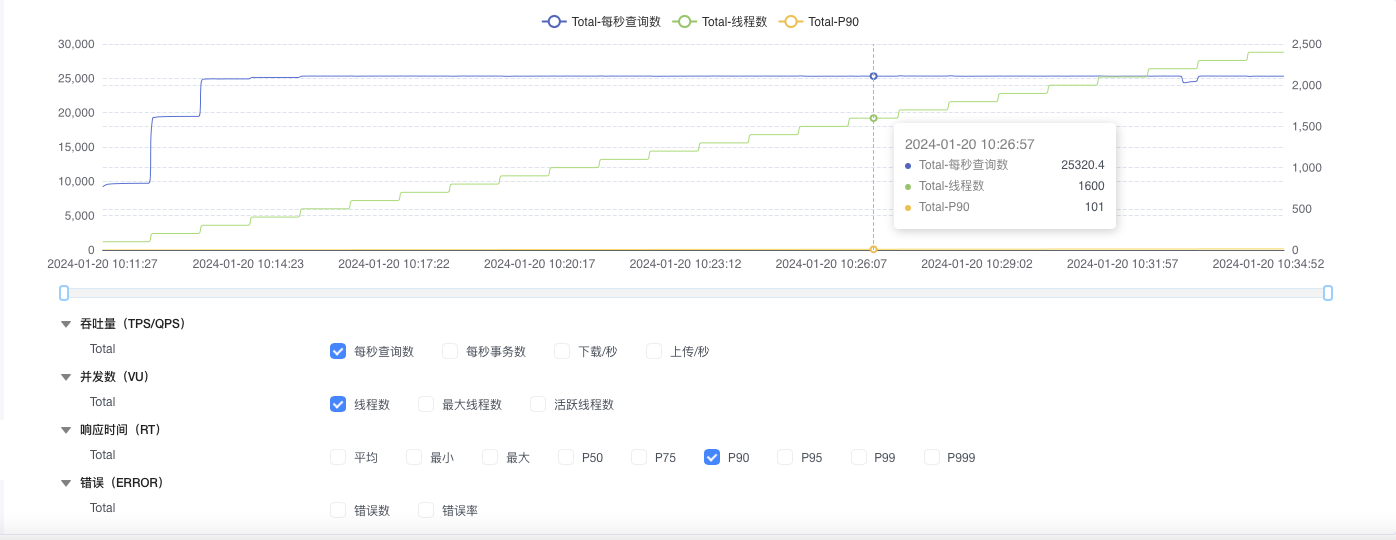
Task: Toggle the Total-线程数 legend series
Action: coord(720,21)
